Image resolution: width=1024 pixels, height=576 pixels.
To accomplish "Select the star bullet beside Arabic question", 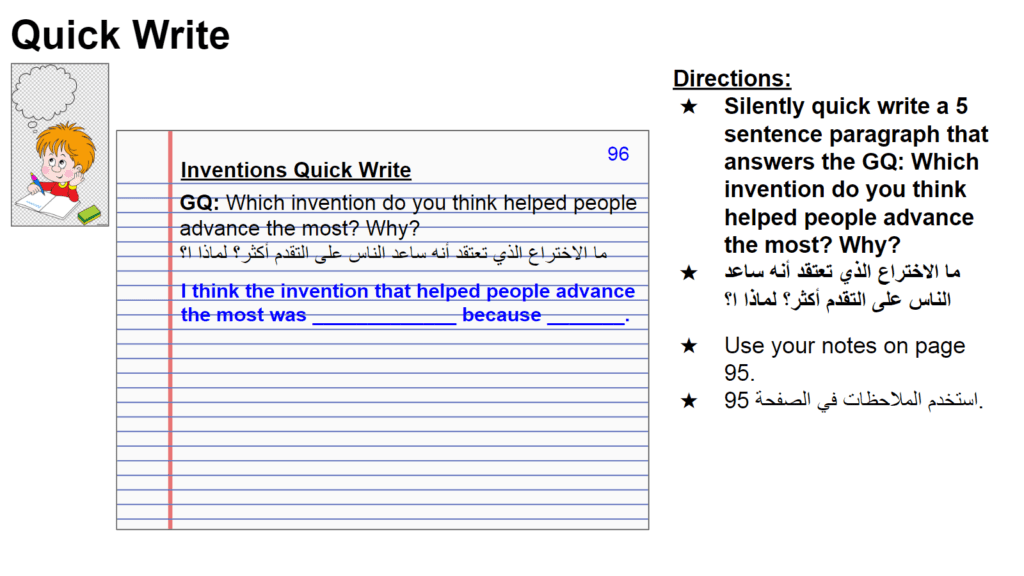I will coord(689,272).
